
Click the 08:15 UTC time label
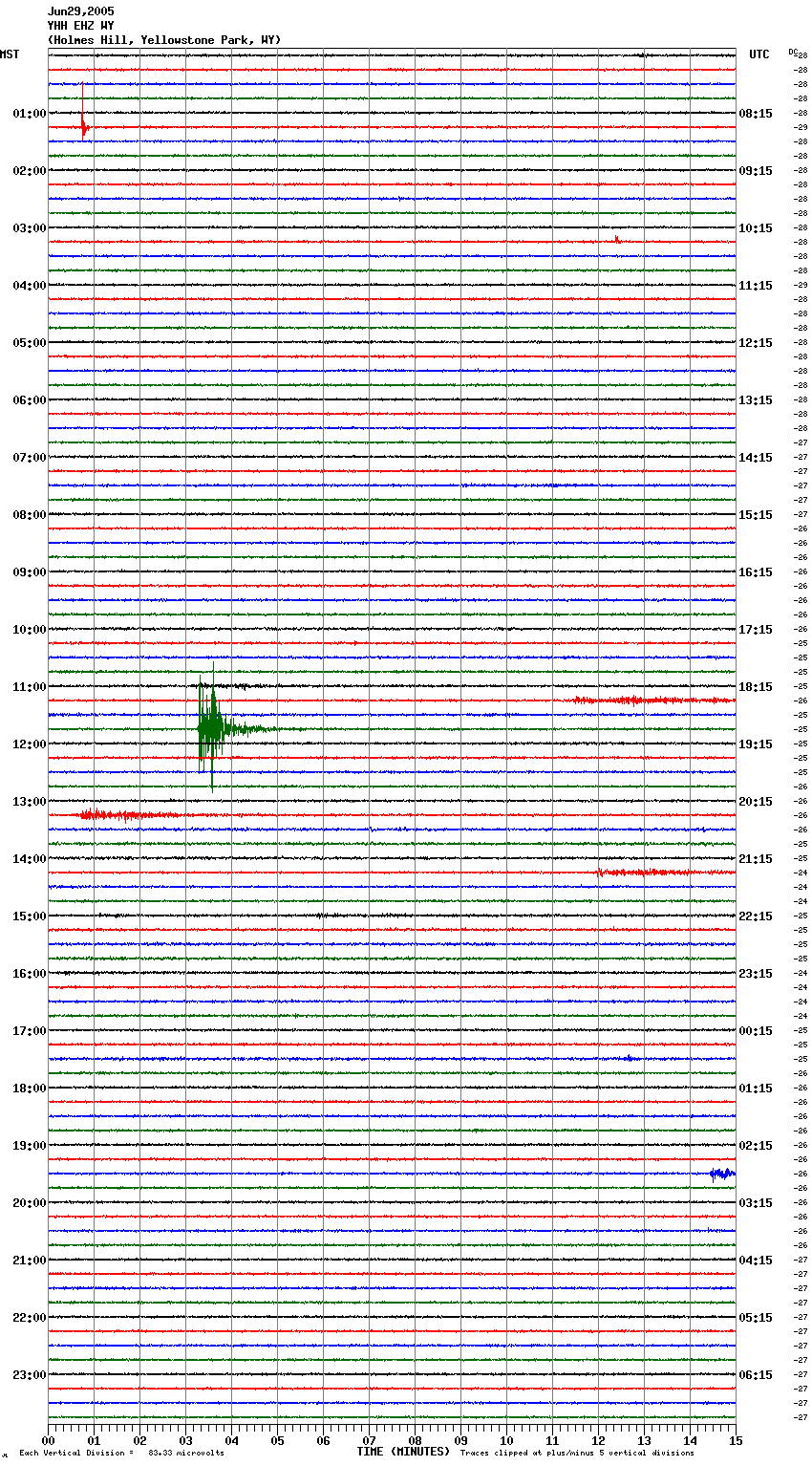tap(756, 114)
